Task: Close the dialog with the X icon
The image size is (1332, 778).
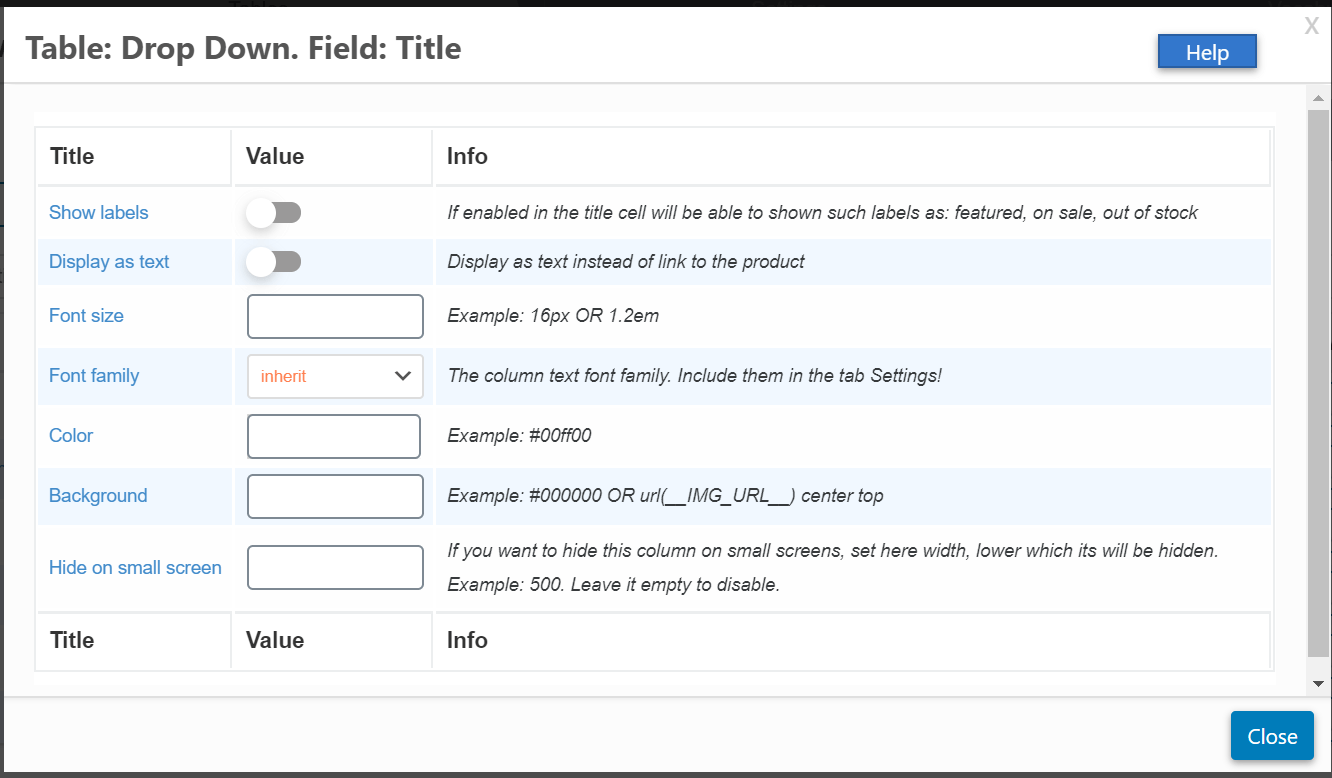Action: click(1311, 27)
